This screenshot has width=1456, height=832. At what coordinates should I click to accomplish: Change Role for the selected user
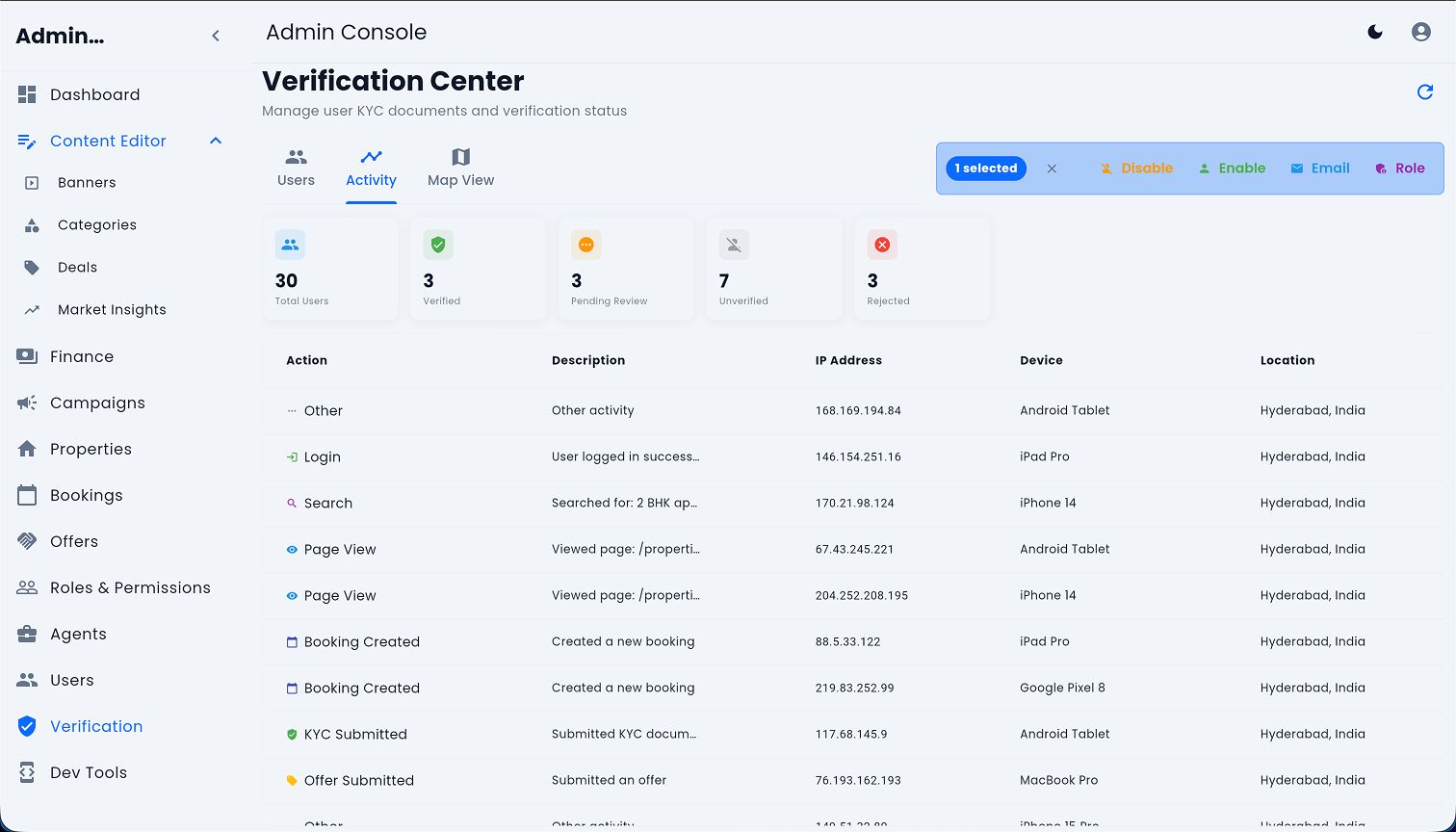pos(1399,169)
